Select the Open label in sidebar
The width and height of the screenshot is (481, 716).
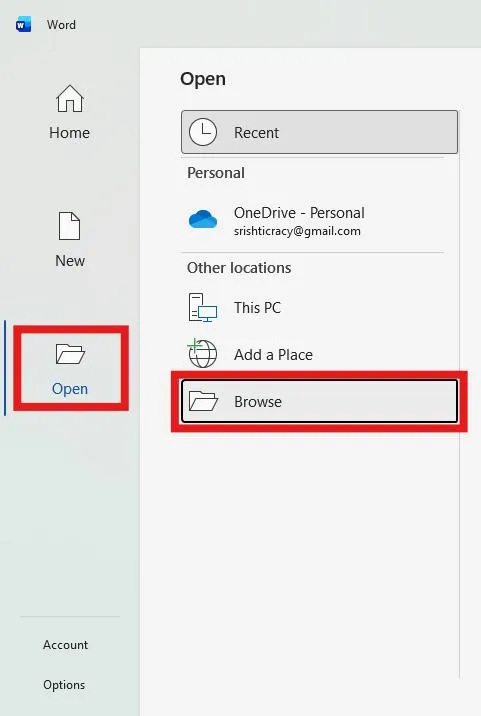click(70, 389)
